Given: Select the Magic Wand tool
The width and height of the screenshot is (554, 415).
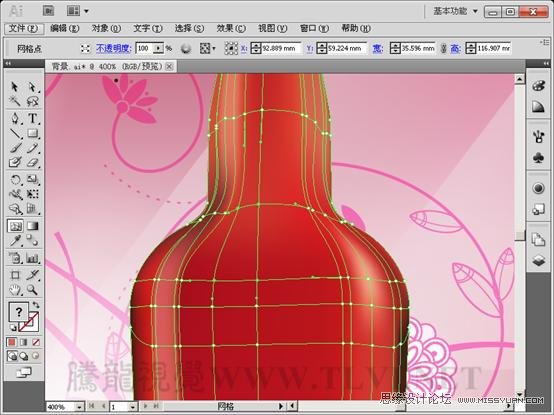Looking at the screenshot, I should [14, 102].
